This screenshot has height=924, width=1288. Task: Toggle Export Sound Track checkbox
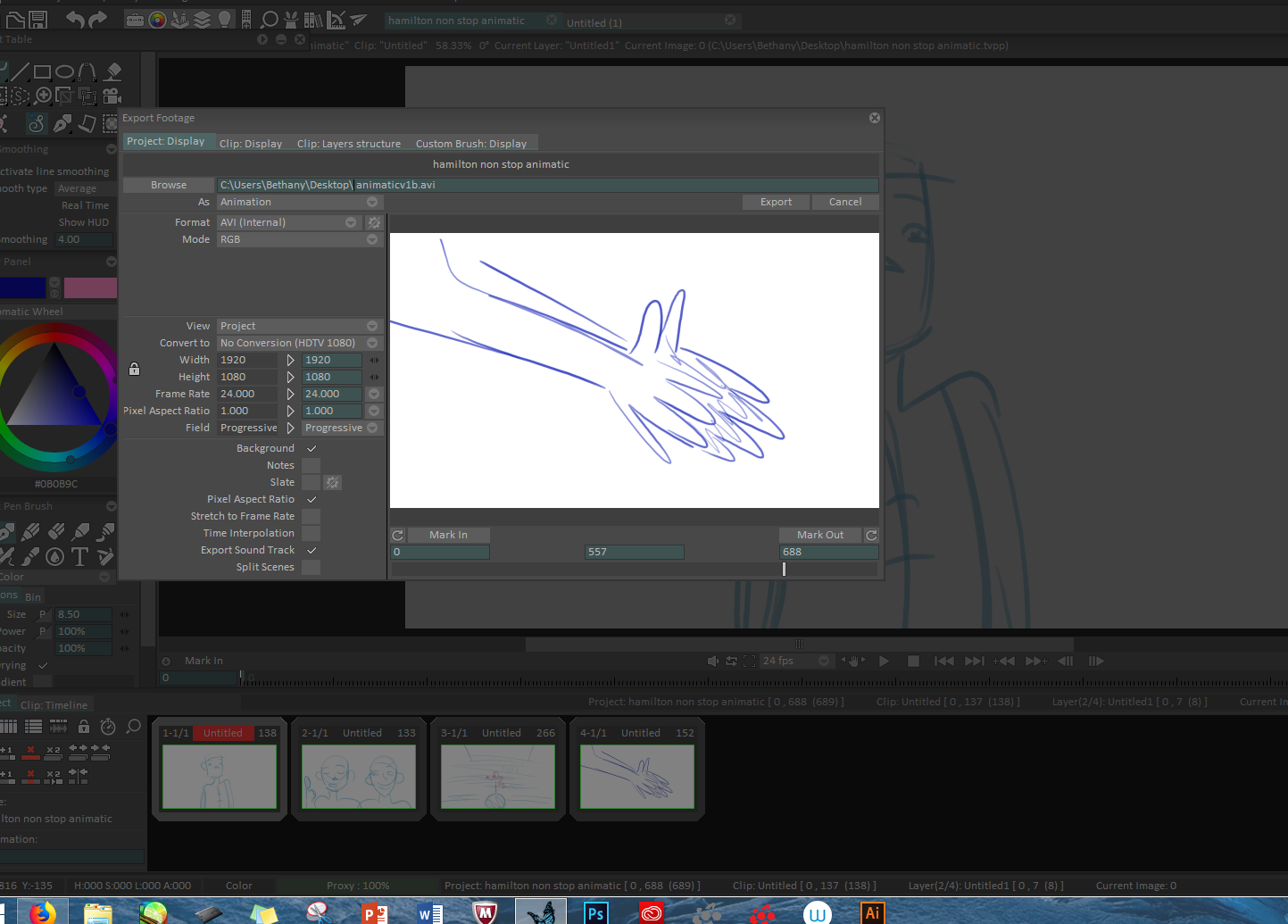pyautogui.click(x=312, y=550)
